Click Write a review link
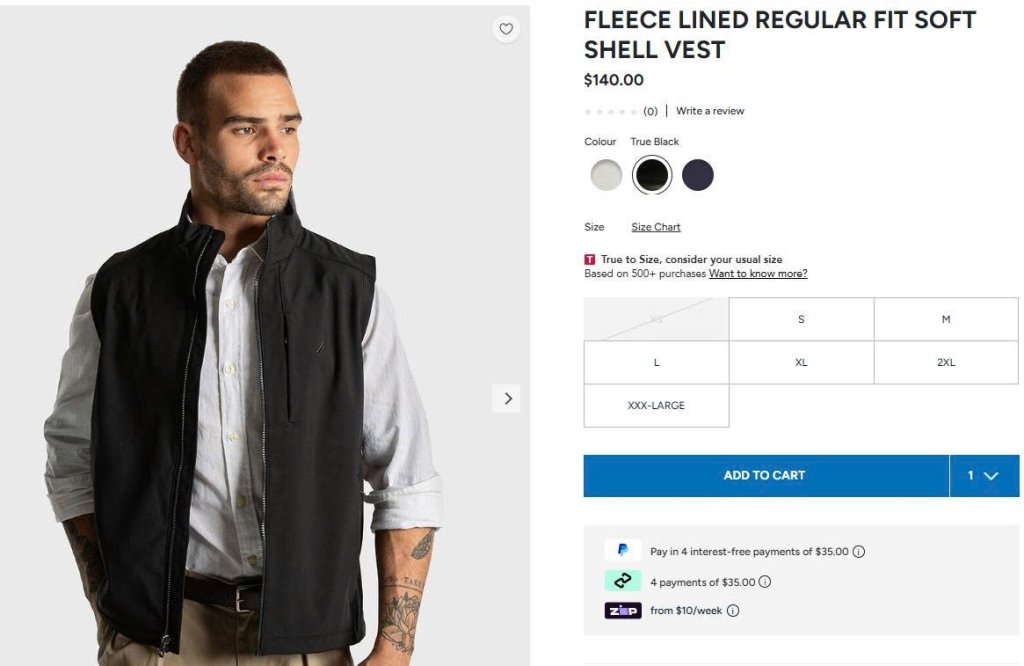 [710, 111]
